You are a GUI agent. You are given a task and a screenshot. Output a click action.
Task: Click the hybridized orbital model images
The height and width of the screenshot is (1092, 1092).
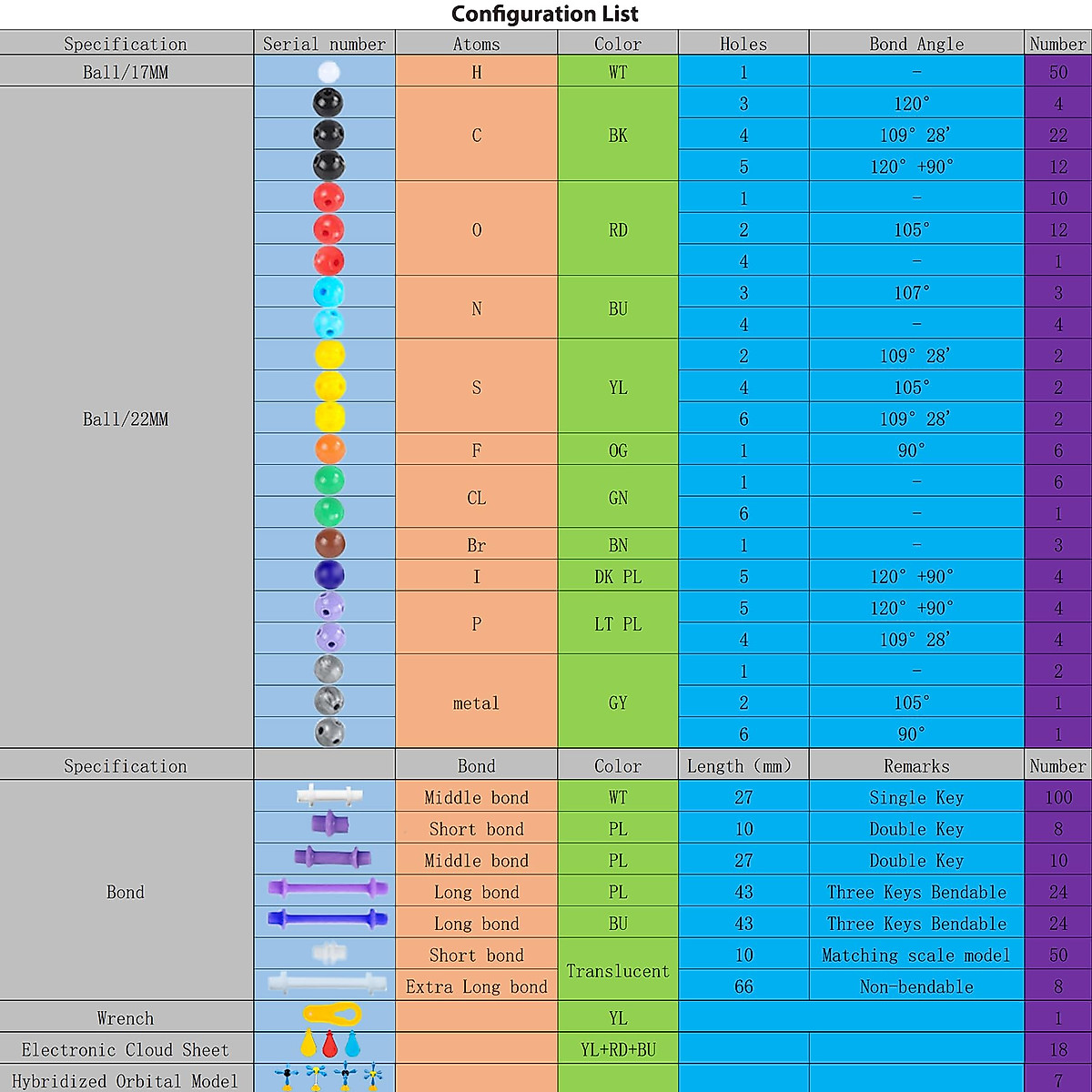coord(328,1078)
